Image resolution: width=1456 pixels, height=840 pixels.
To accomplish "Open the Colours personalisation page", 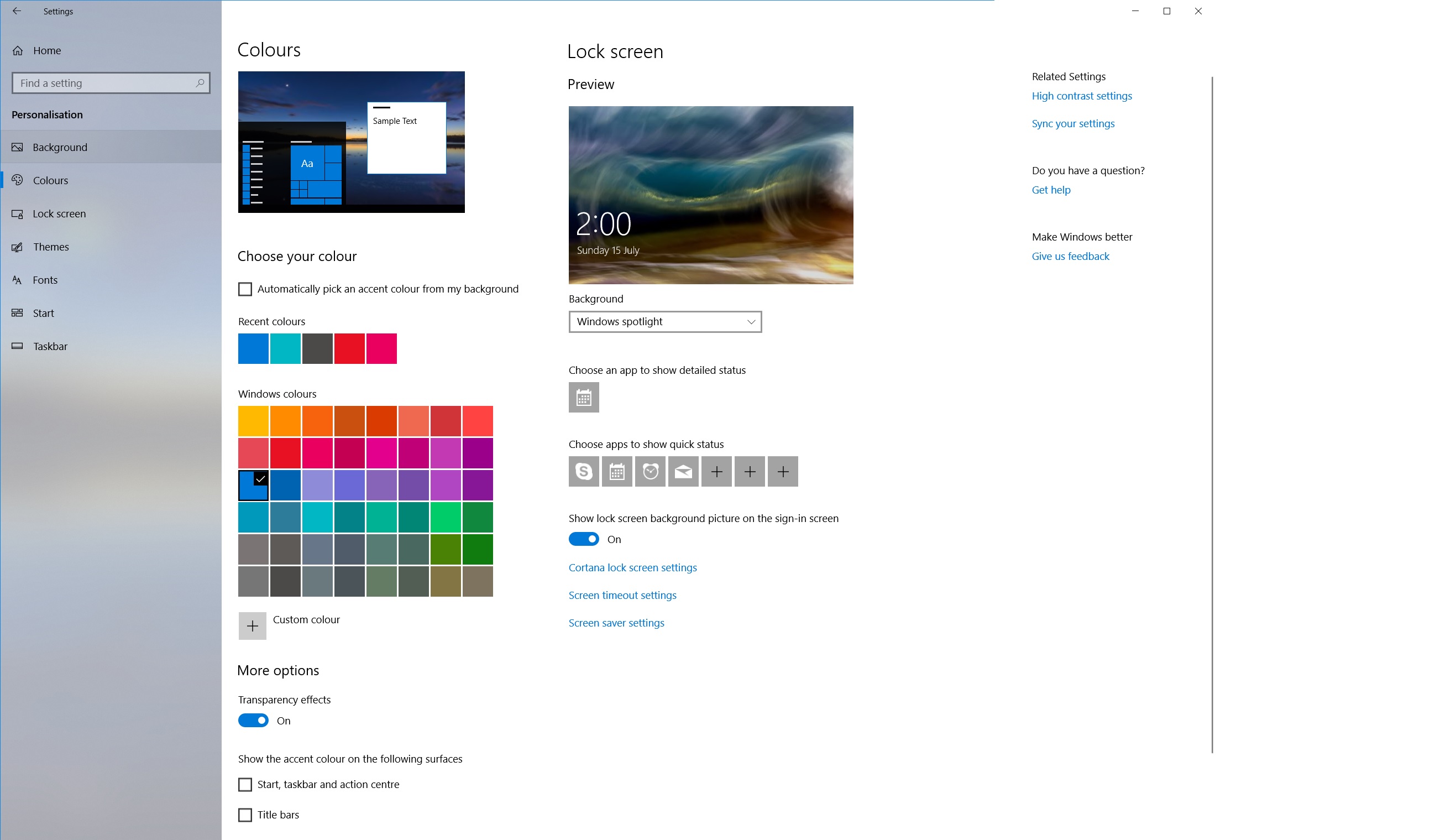I will pyautogui.click(x=111, y=181).
